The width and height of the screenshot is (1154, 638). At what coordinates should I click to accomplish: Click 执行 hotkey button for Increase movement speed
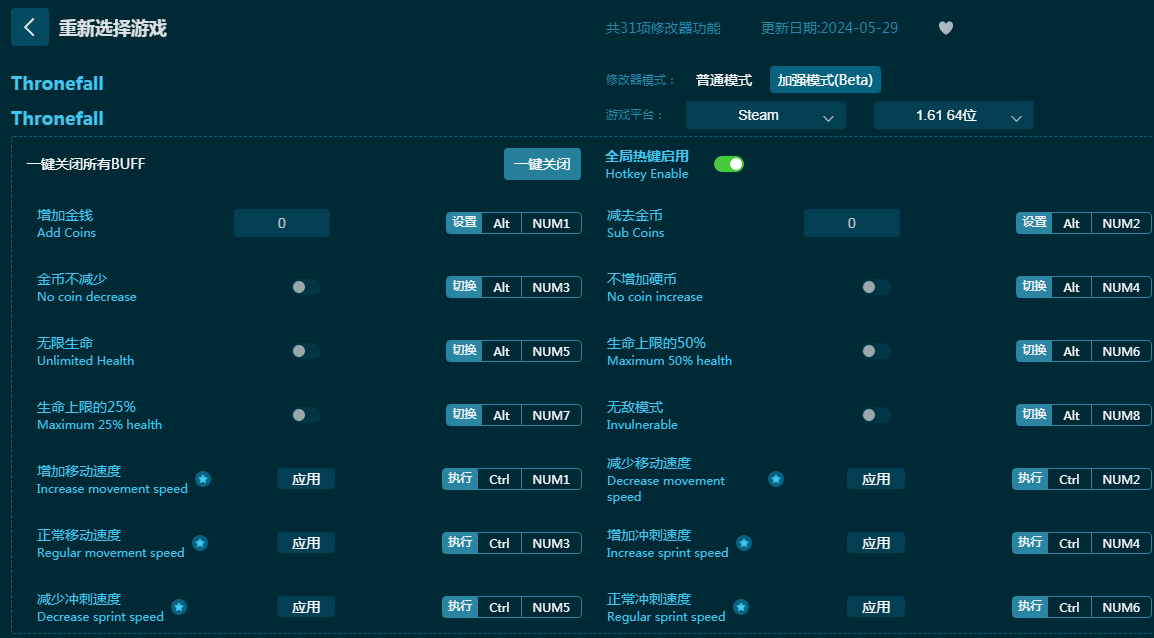point(460,479)
